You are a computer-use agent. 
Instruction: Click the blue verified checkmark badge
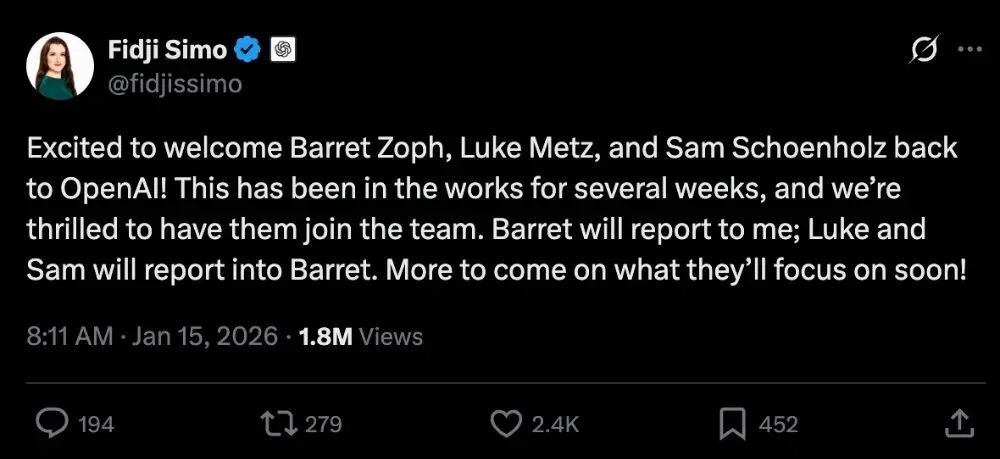click(249, 49)
